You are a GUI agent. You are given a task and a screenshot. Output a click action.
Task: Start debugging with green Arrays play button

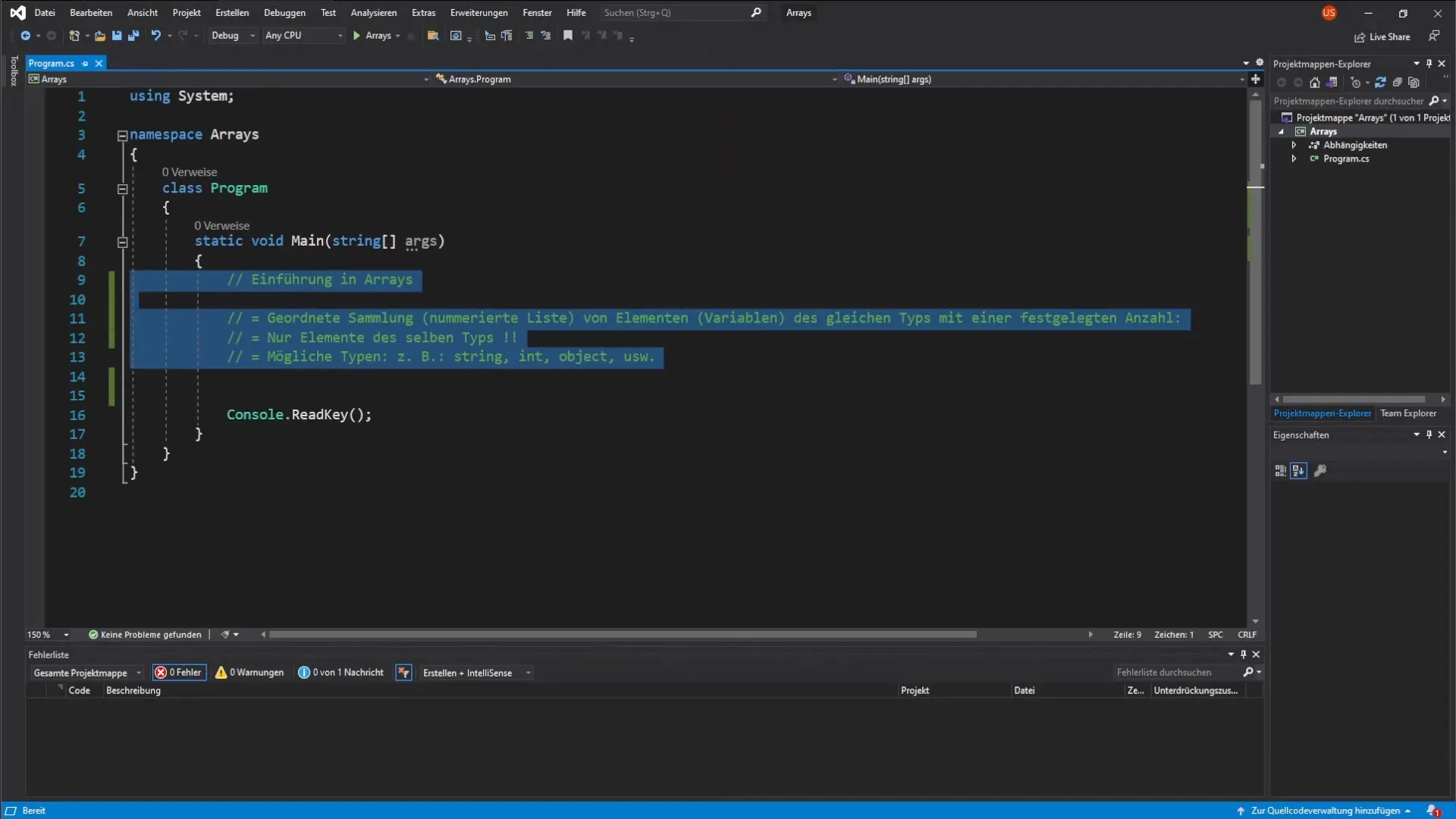point(372,36)
